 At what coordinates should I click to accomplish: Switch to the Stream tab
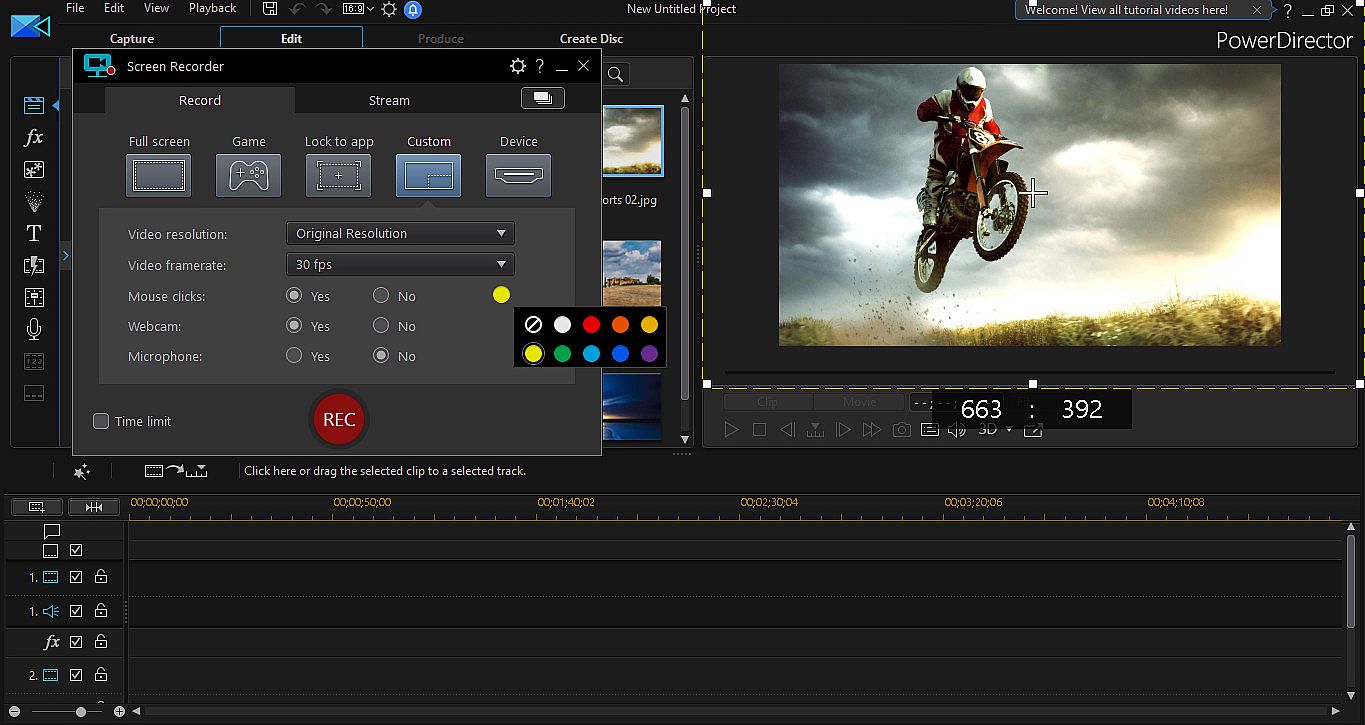389,100
